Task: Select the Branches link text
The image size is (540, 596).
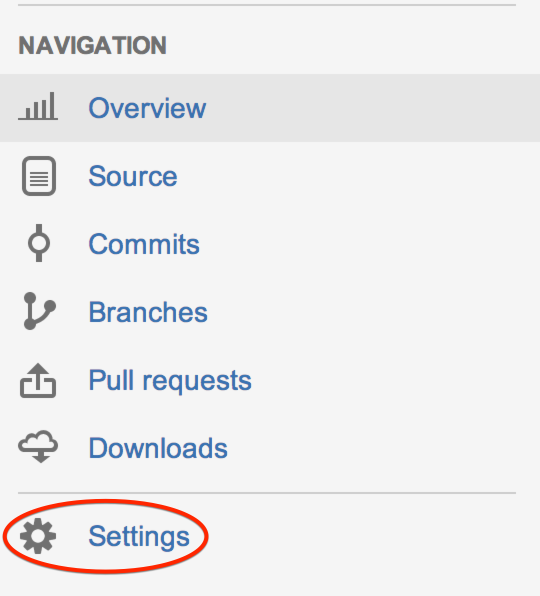Action: [x=148, y=312]
